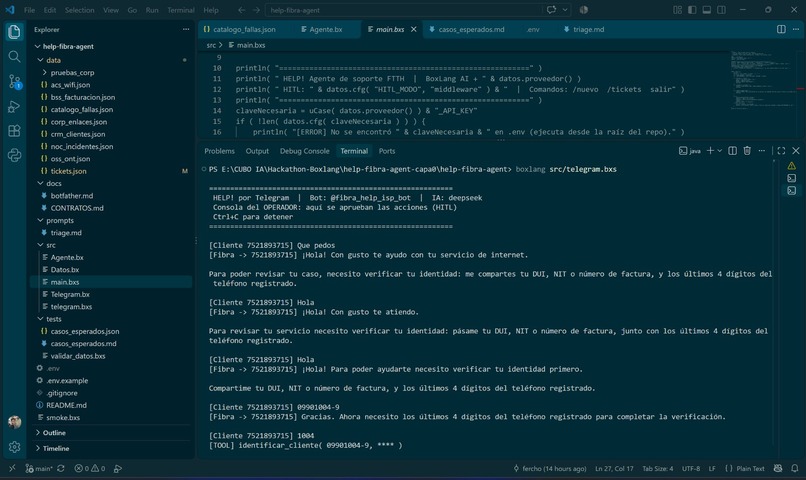Toggle the bottom panel visibility
The width and height of the screenshot is (806, 480).
pyautogui.click(x=707, y=10)
